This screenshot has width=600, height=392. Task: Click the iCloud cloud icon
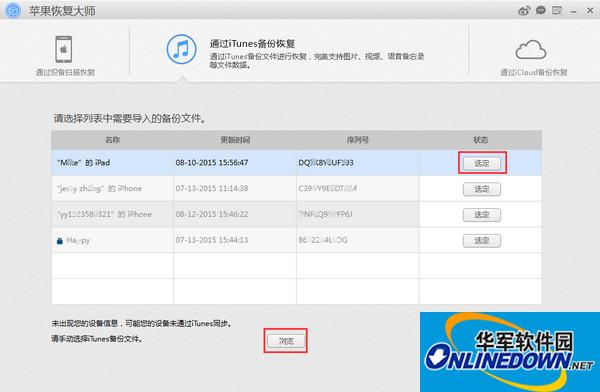coord(531,50)
